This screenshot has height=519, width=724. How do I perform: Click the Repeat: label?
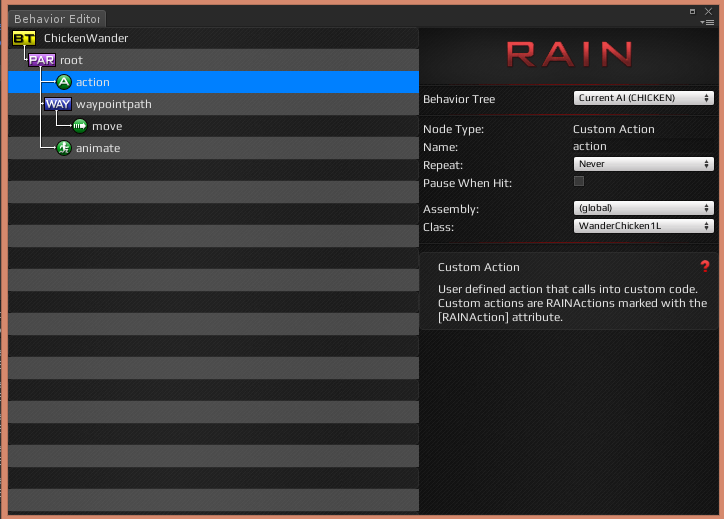[443, 165]
